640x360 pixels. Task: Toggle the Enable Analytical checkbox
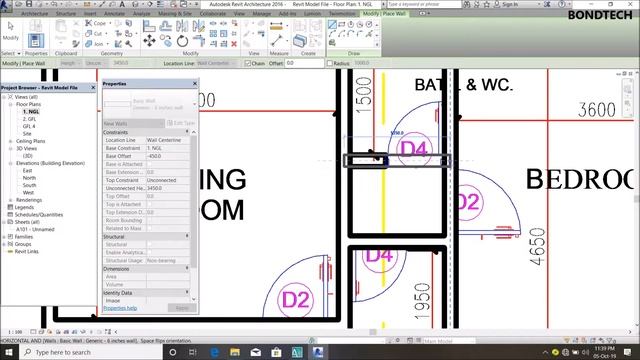pos(149,252)
